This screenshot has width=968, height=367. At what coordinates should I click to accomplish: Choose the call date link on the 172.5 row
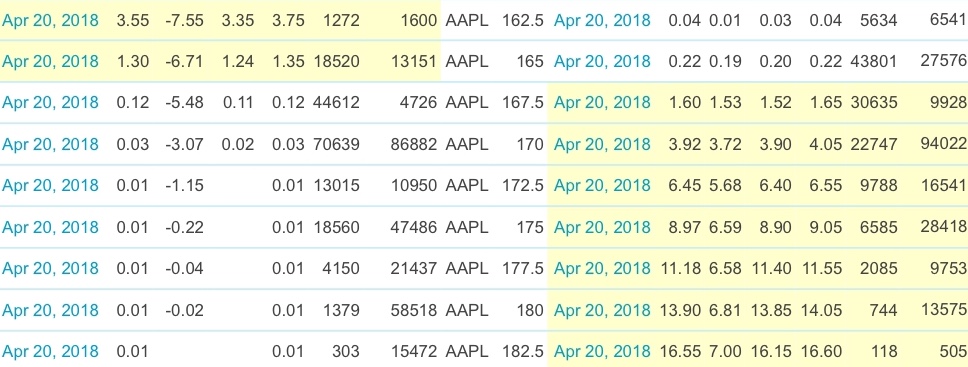tap(50, 185)
